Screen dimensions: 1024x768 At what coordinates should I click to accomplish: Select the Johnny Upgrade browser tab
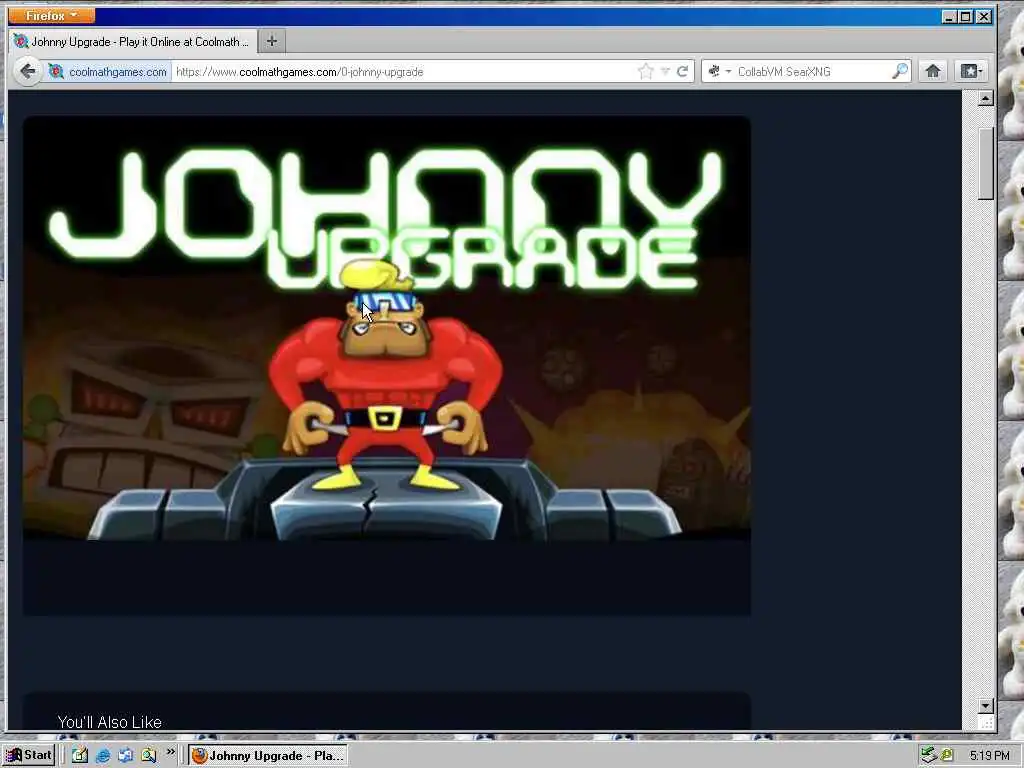[133, 42]
